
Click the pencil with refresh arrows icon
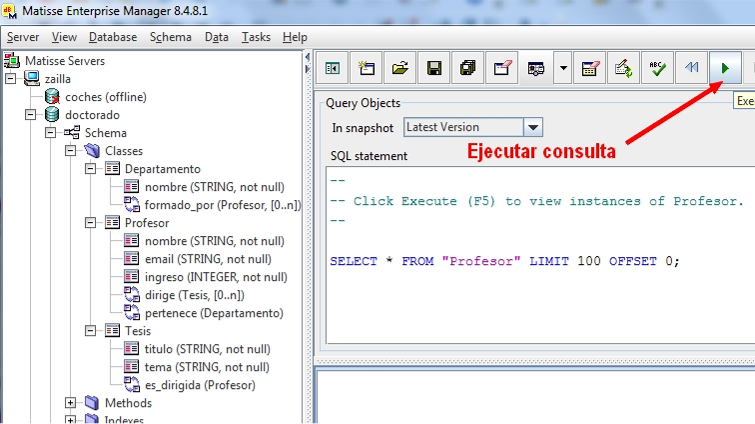(623, 68)
